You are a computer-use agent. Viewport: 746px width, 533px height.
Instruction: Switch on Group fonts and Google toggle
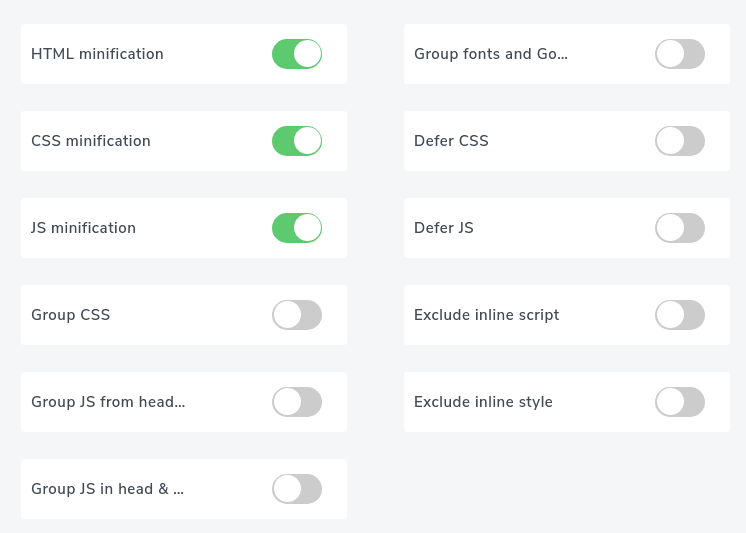click(x=680, y=54)
